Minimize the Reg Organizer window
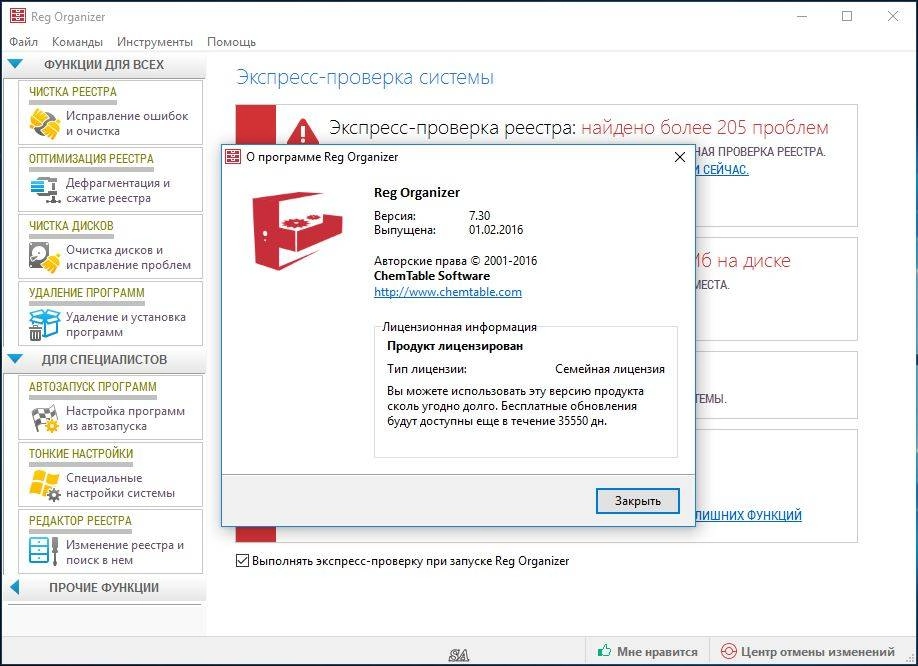Viewport: 918px width, 666px height. [802, 16]
